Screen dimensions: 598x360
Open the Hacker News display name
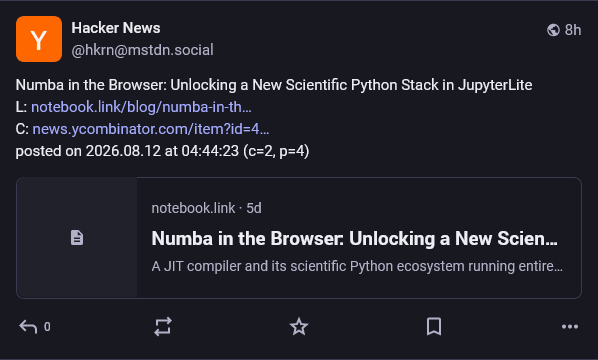pos(116,28)
